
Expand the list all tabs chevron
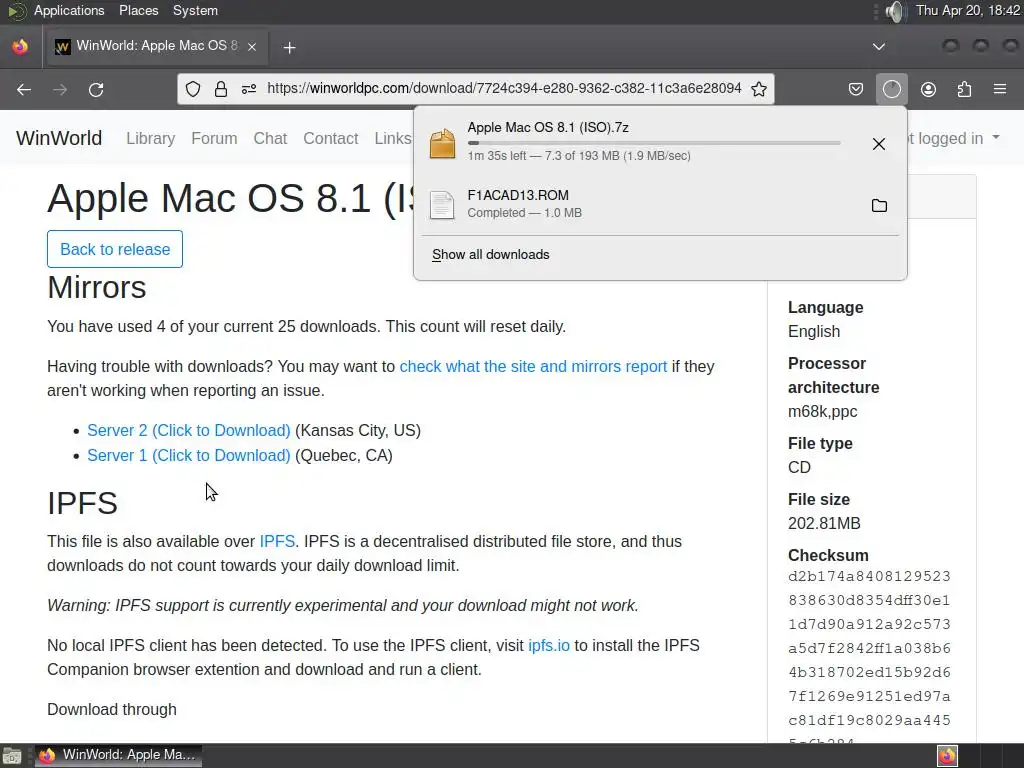(x=879, y=46)
